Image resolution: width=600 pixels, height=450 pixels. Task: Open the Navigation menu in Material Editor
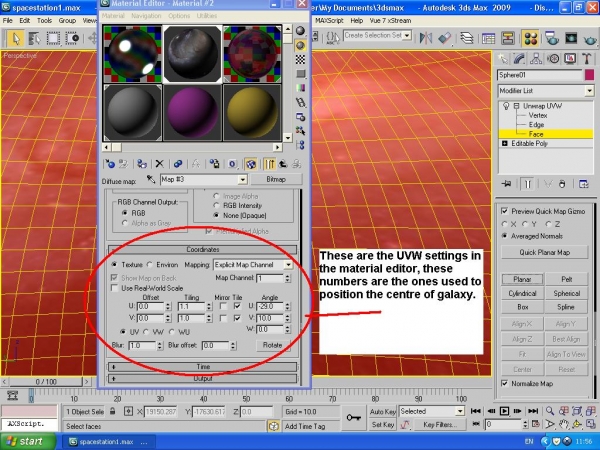pyautogui.click(x=146, y=16)
